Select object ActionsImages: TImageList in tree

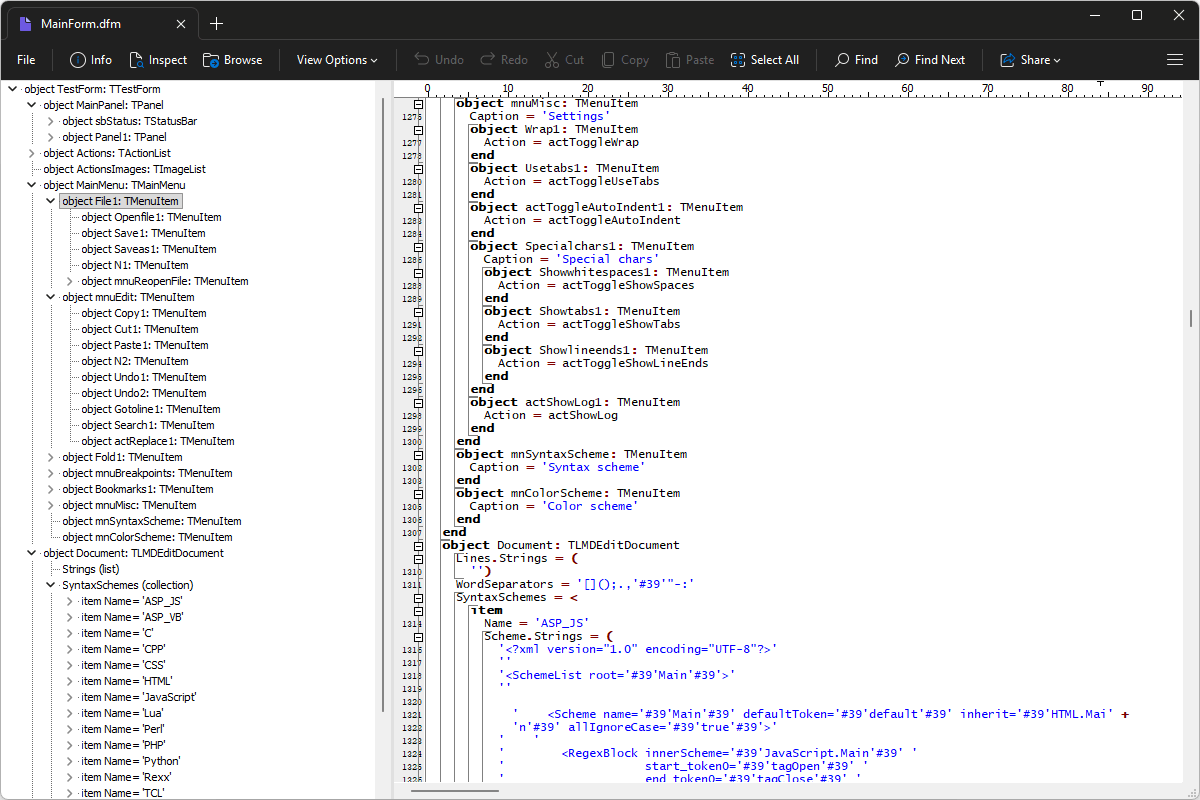[124, 169]
